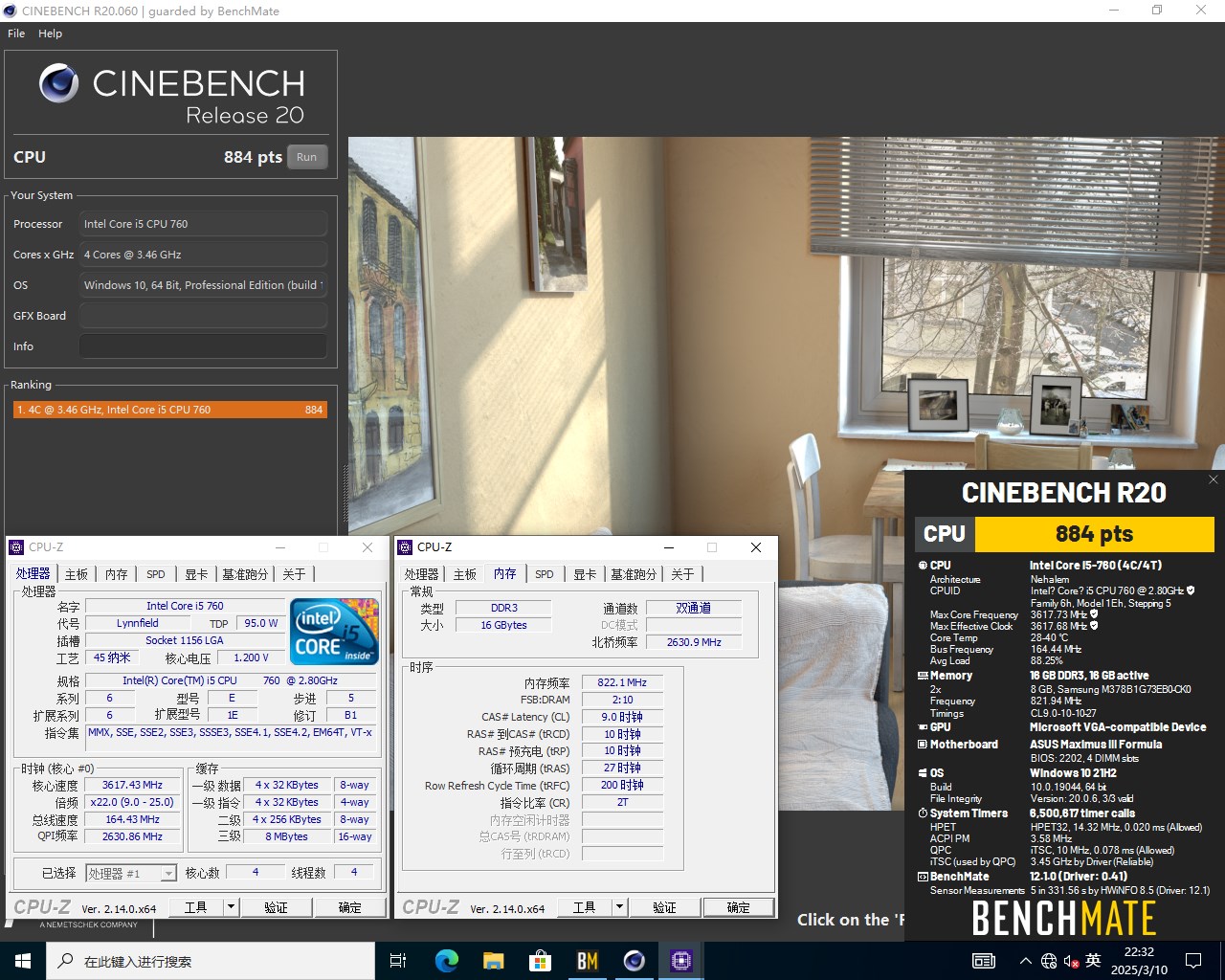1225x980 pixels.
Task: Click the Intel Core i5 inside logo
Action: (334, 632)
